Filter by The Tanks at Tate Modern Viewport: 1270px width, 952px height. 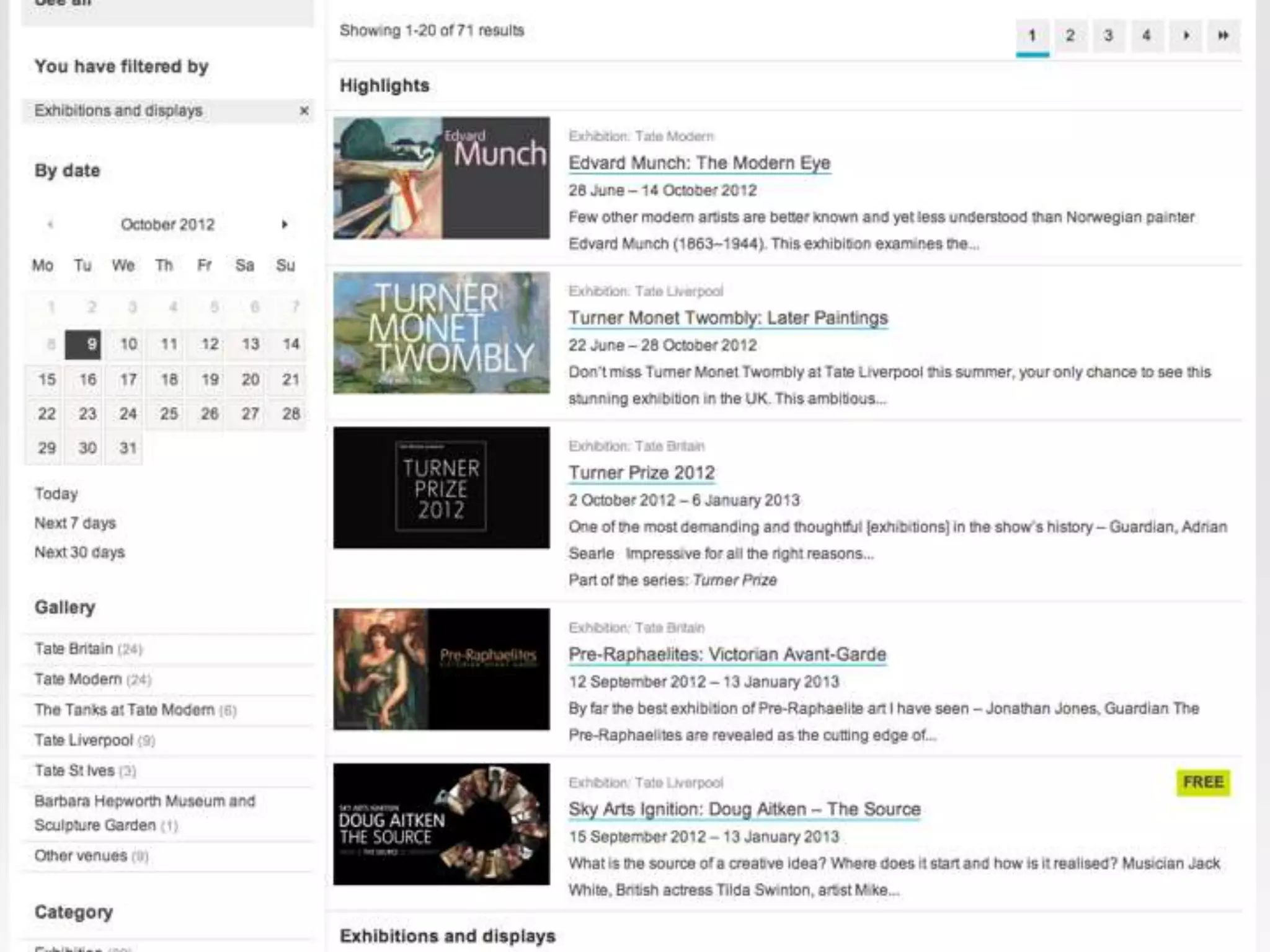click(x=124, y=710)
